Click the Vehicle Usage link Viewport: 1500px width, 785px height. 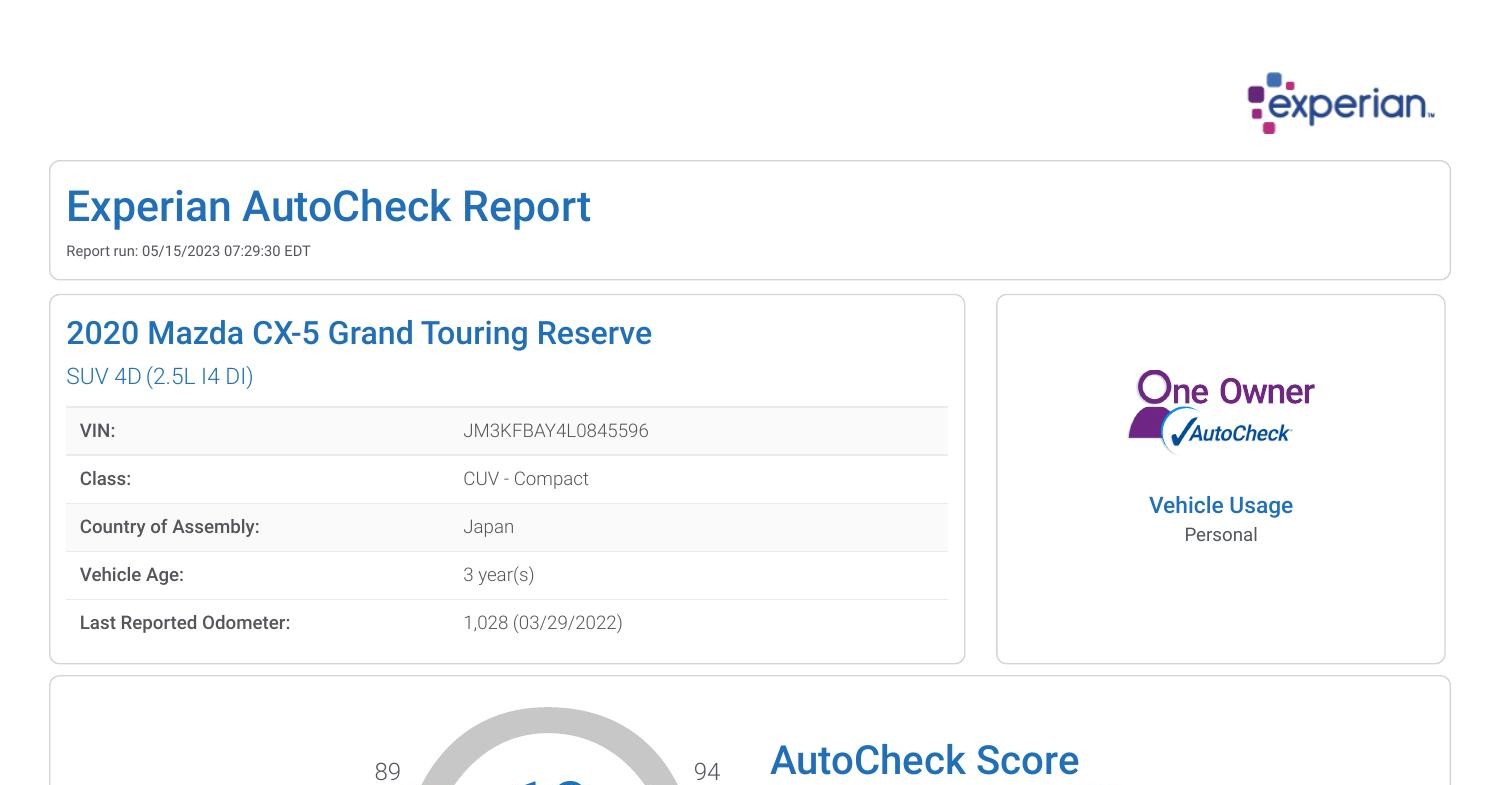(1220, 505)
